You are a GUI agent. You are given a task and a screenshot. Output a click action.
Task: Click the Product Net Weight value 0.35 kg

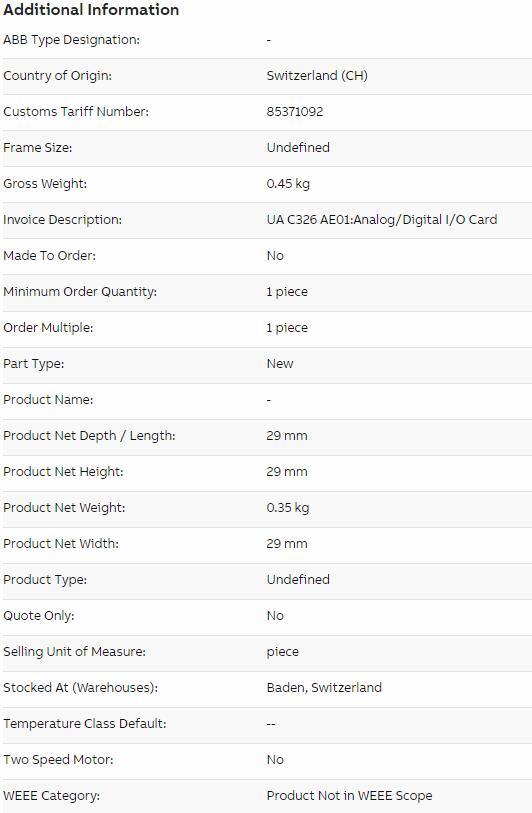[288, 508]
